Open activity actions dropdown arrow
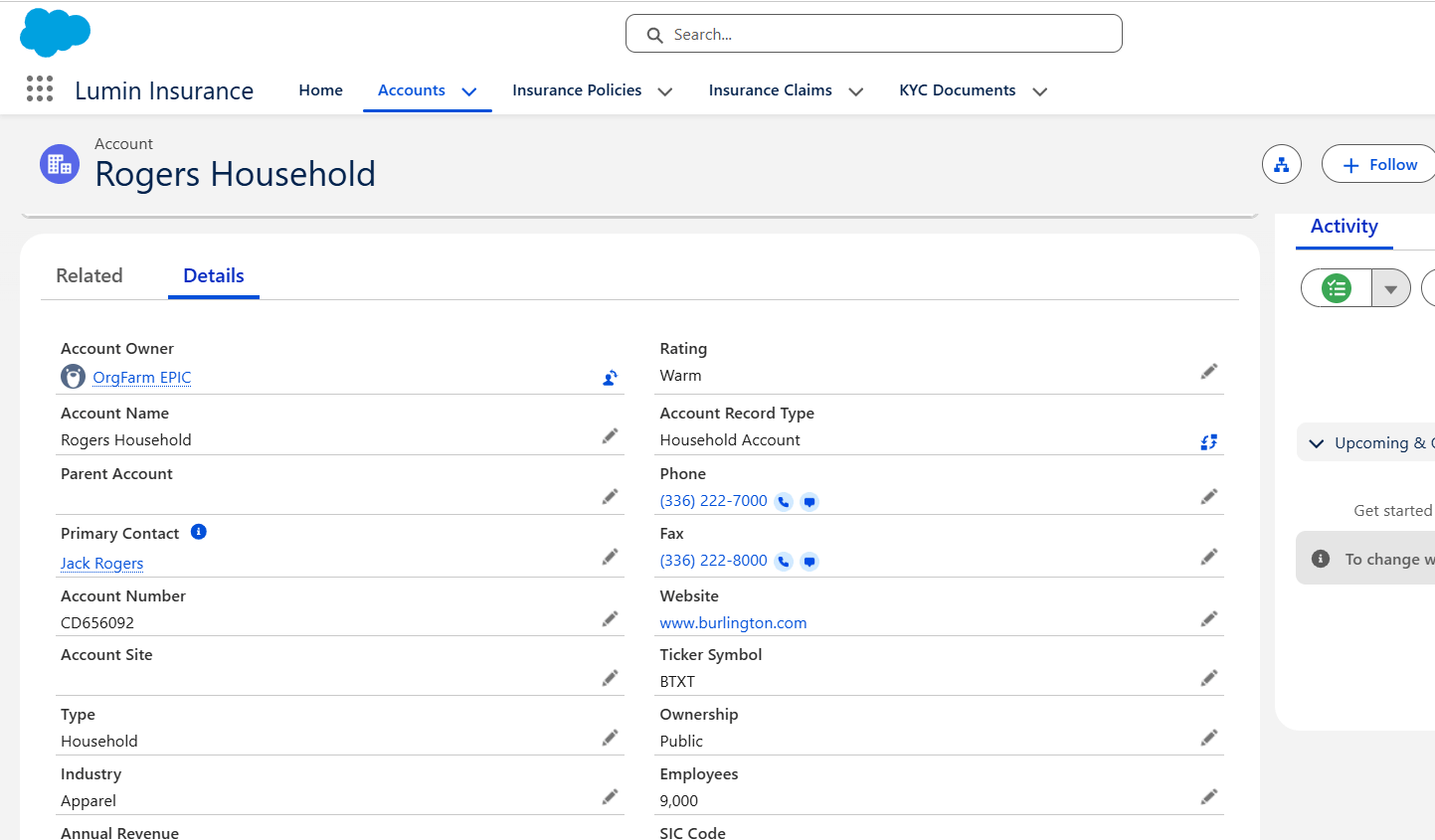 [1391, 288]
